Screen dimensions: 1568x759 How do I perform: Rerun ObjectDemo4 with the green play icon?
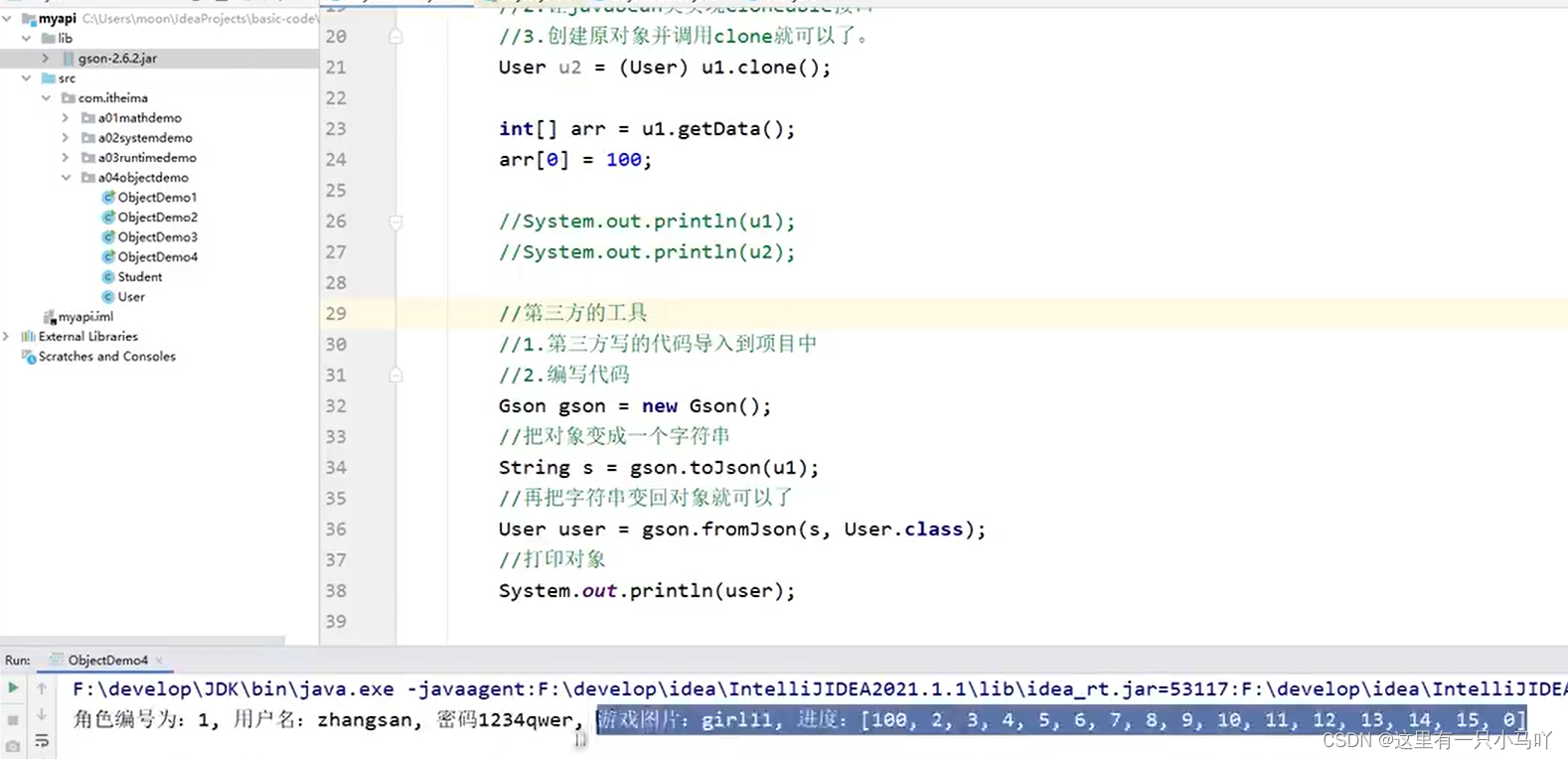13,687
